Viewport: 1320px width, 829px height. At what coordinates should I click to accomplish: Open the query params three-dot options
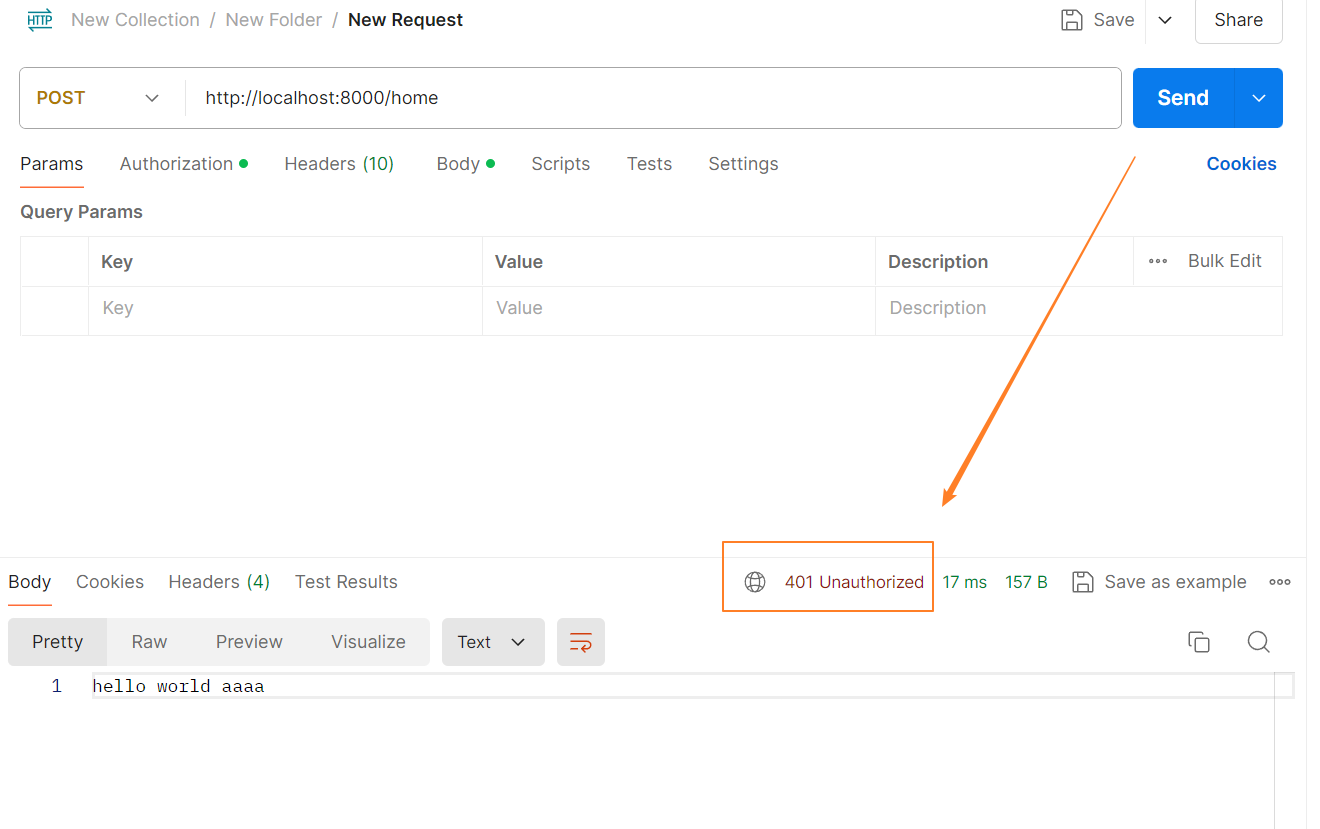coord(1158,261)
